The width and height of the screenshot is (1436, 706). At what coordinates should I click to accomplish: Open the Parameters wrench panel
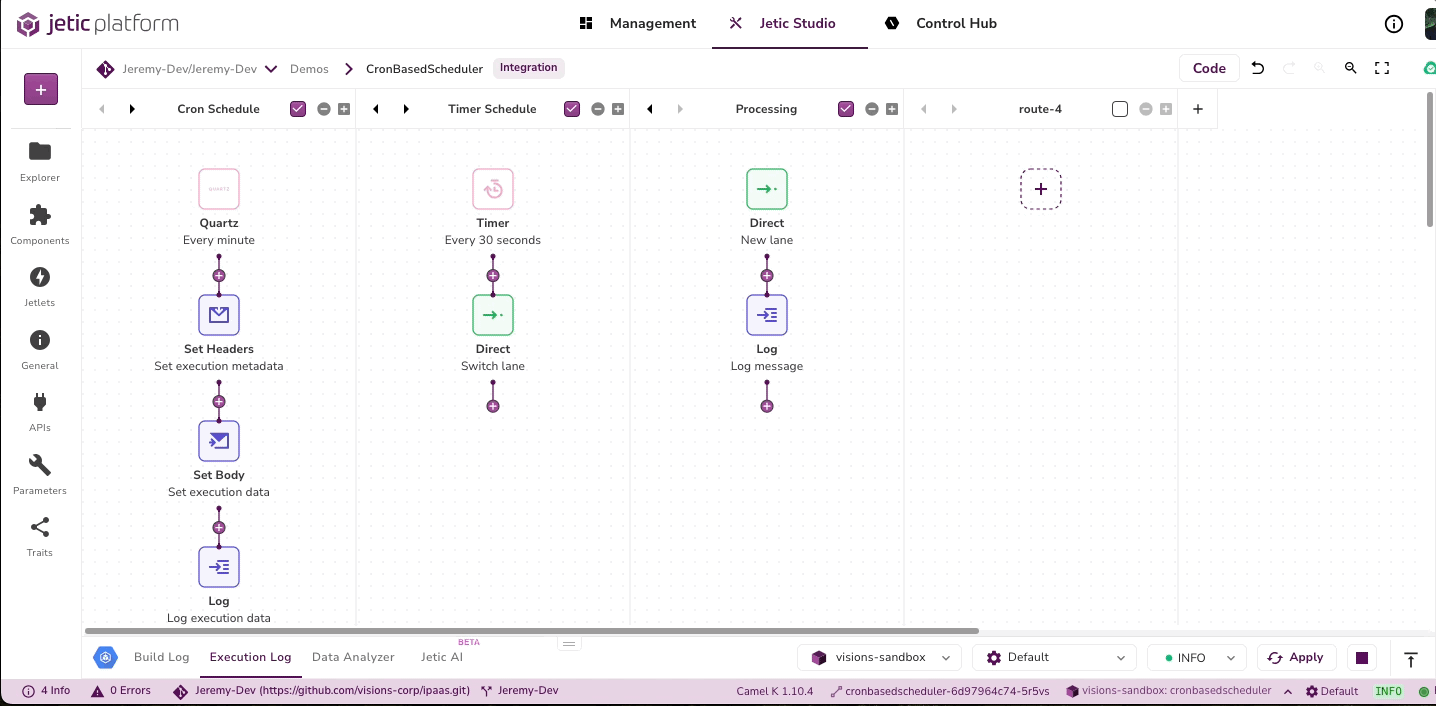(x=40, y=475)
